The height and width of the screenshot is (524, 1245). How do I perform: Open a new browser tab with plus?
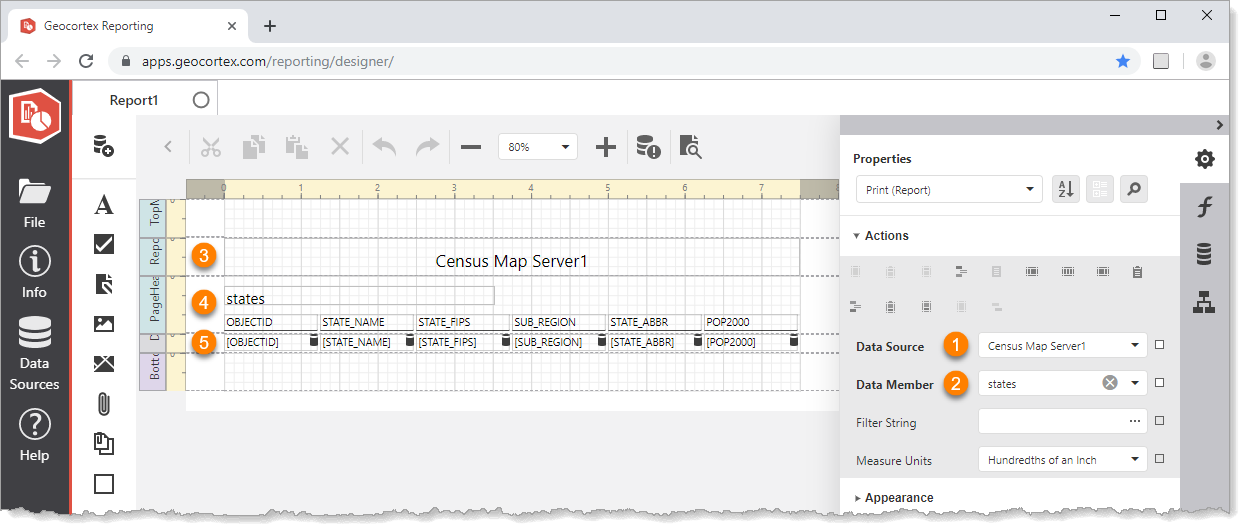tap(269, 26)
